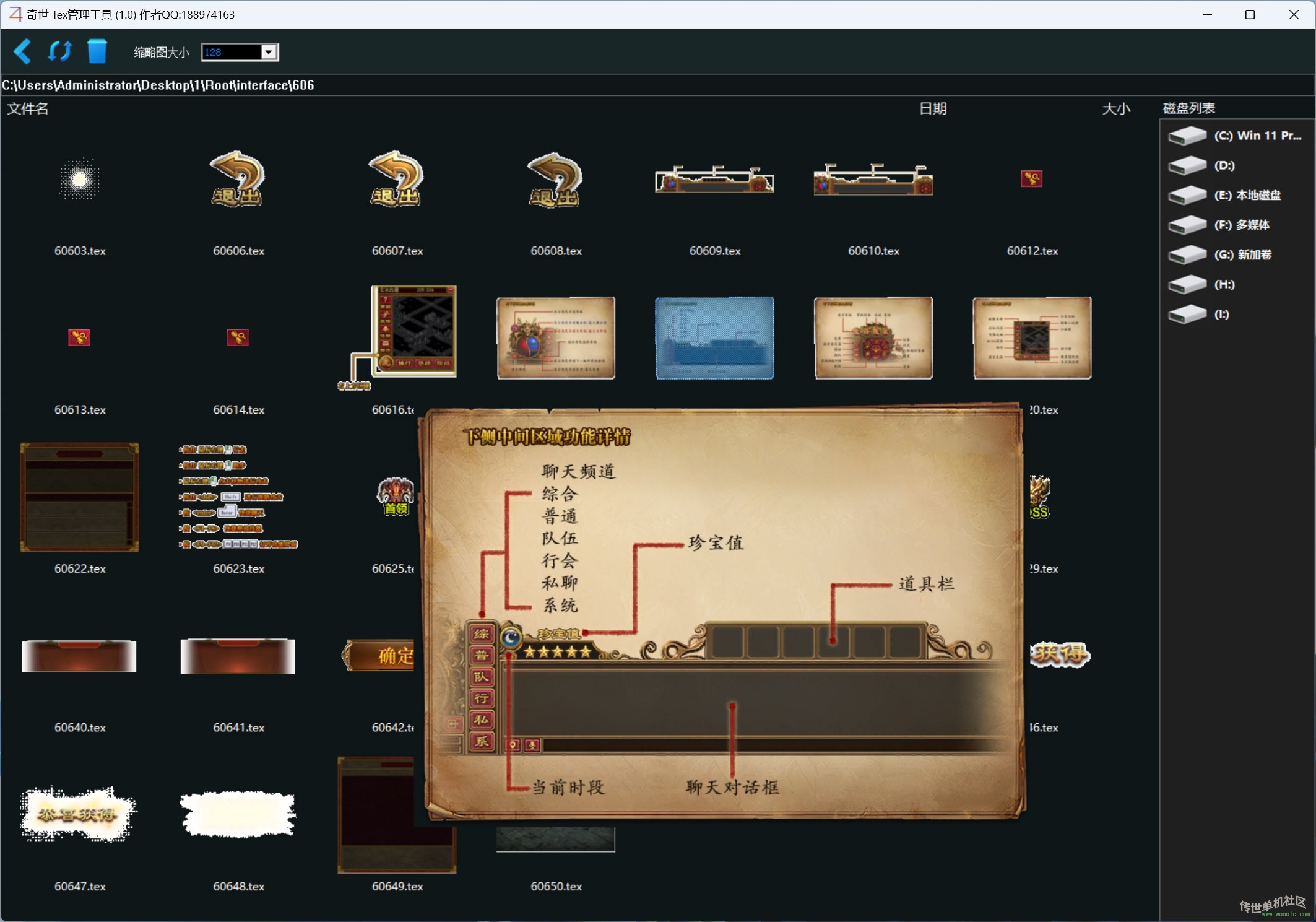This screenshot has width=1316, height=922.
Task: Select the 60648.tex white splash thumbnail
Action: coord(238,814)
